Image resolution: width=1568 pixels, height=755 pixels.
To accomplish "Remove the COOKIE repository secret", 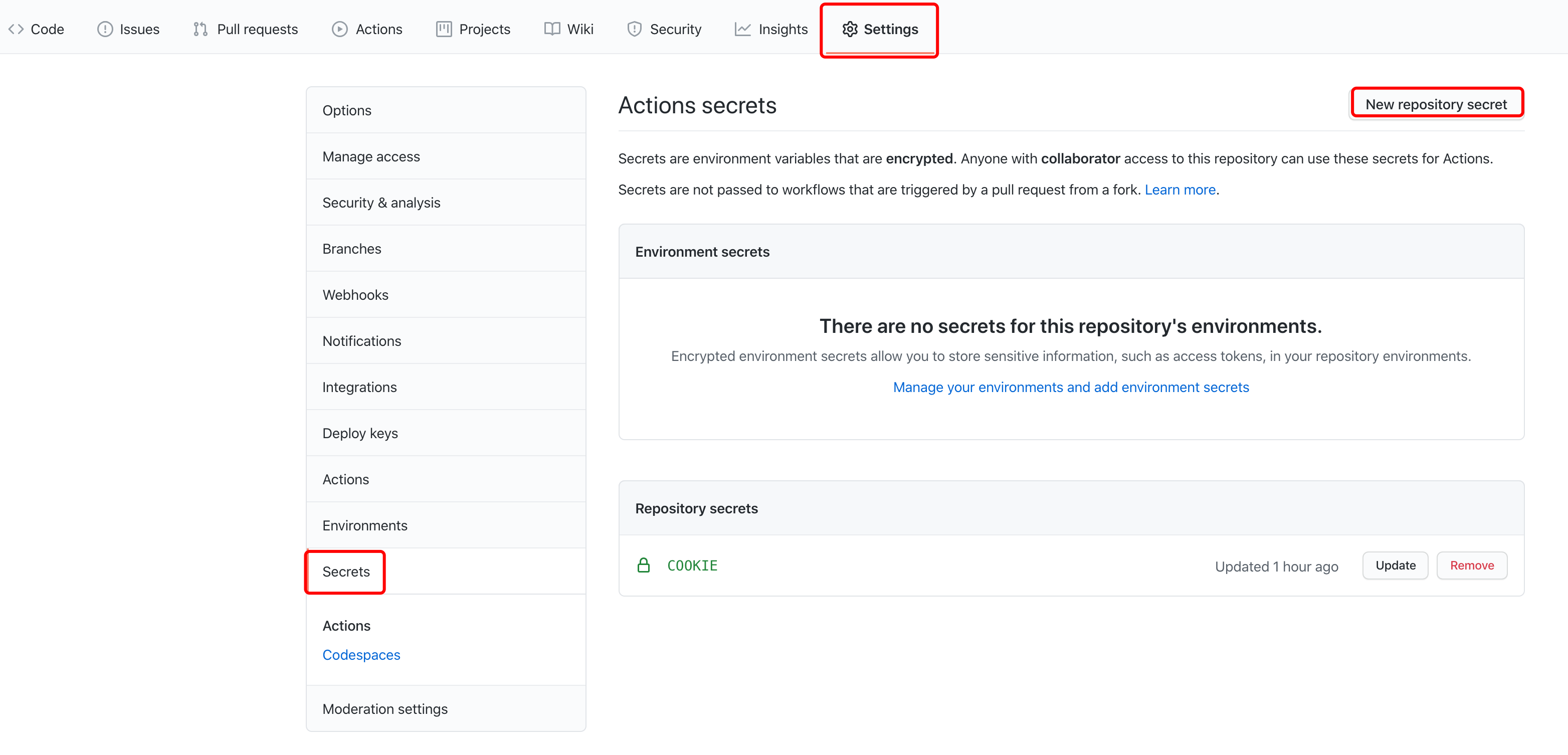I will coord(1471,565).
